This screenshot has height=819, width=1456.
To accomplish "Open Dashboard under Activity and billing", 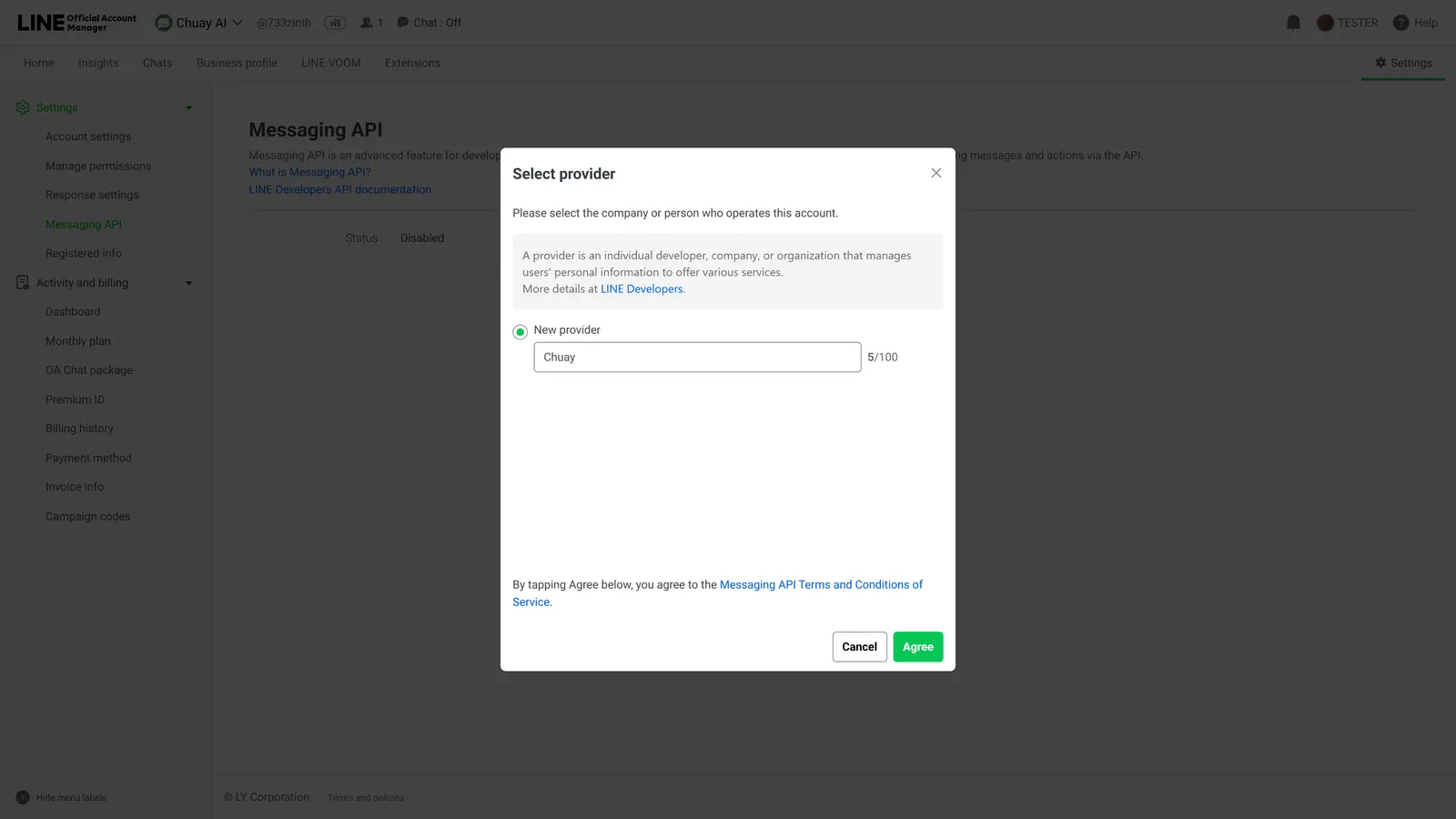I will click(73, 312).
